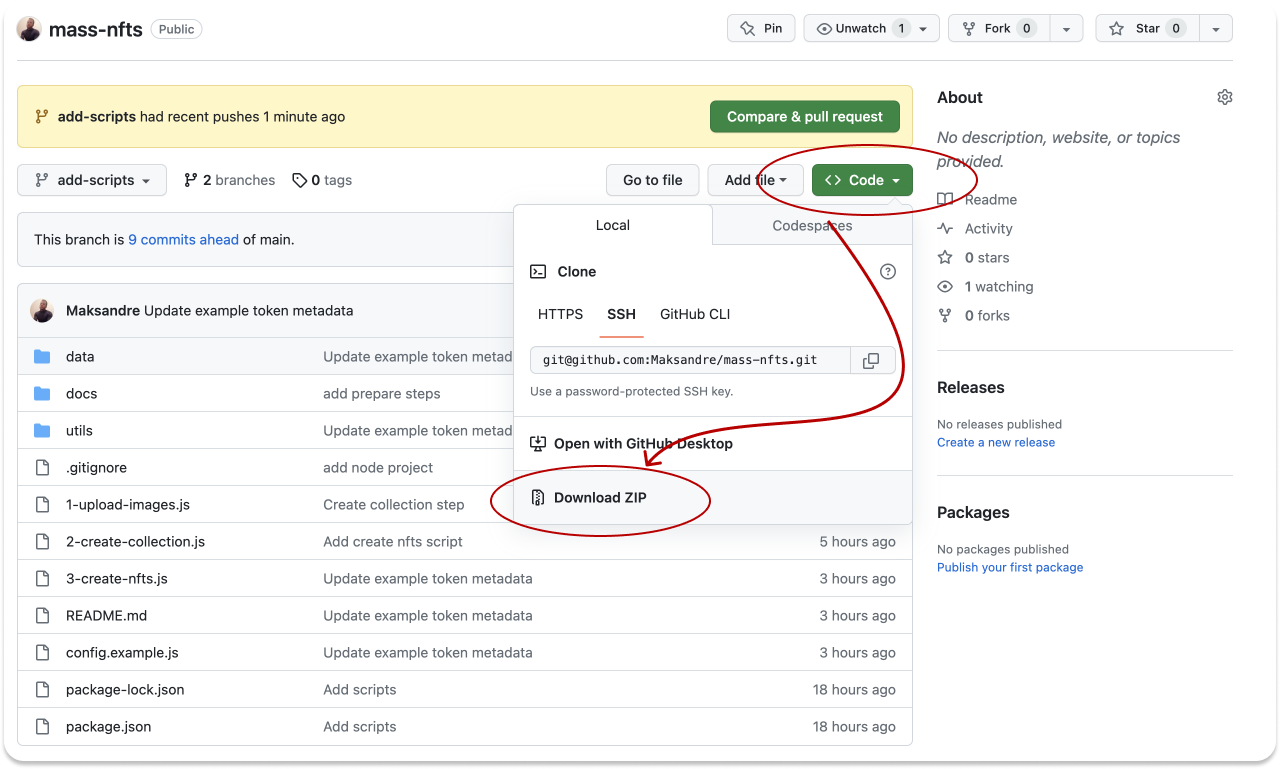Open the Star lists dropdown arrow
This screenshot has width=1280, height=769.
point(1216,29)
